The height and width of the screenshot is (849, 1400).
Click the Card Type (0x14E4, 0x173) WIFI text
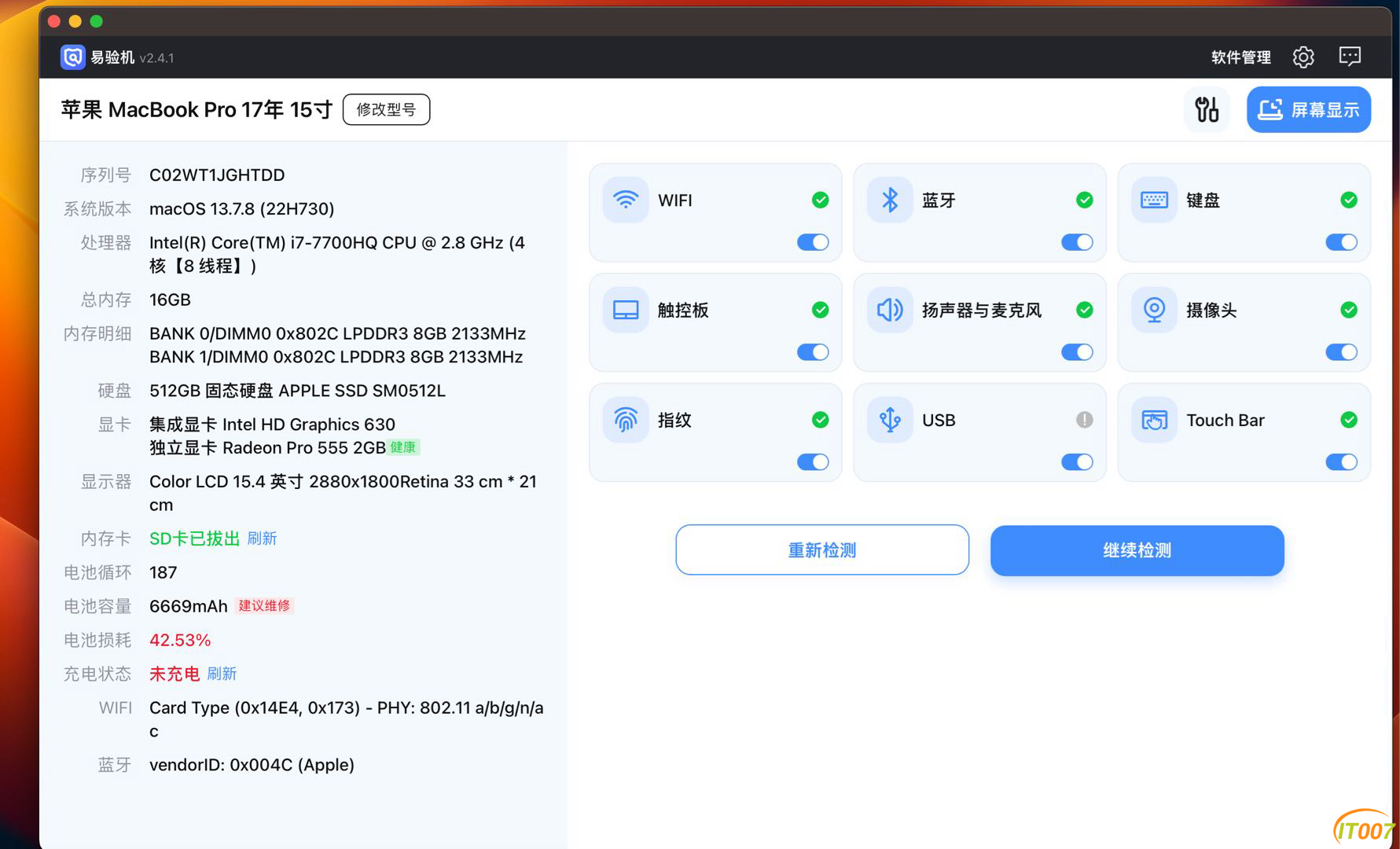pyautogui.click(x=346, y=719)
